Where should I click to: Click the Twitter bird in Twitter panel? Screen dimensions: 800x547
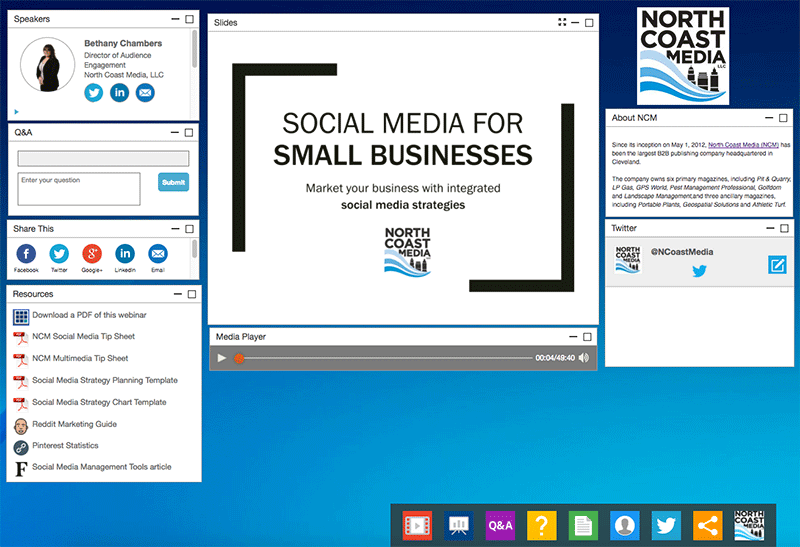click(x=699, y=270)
